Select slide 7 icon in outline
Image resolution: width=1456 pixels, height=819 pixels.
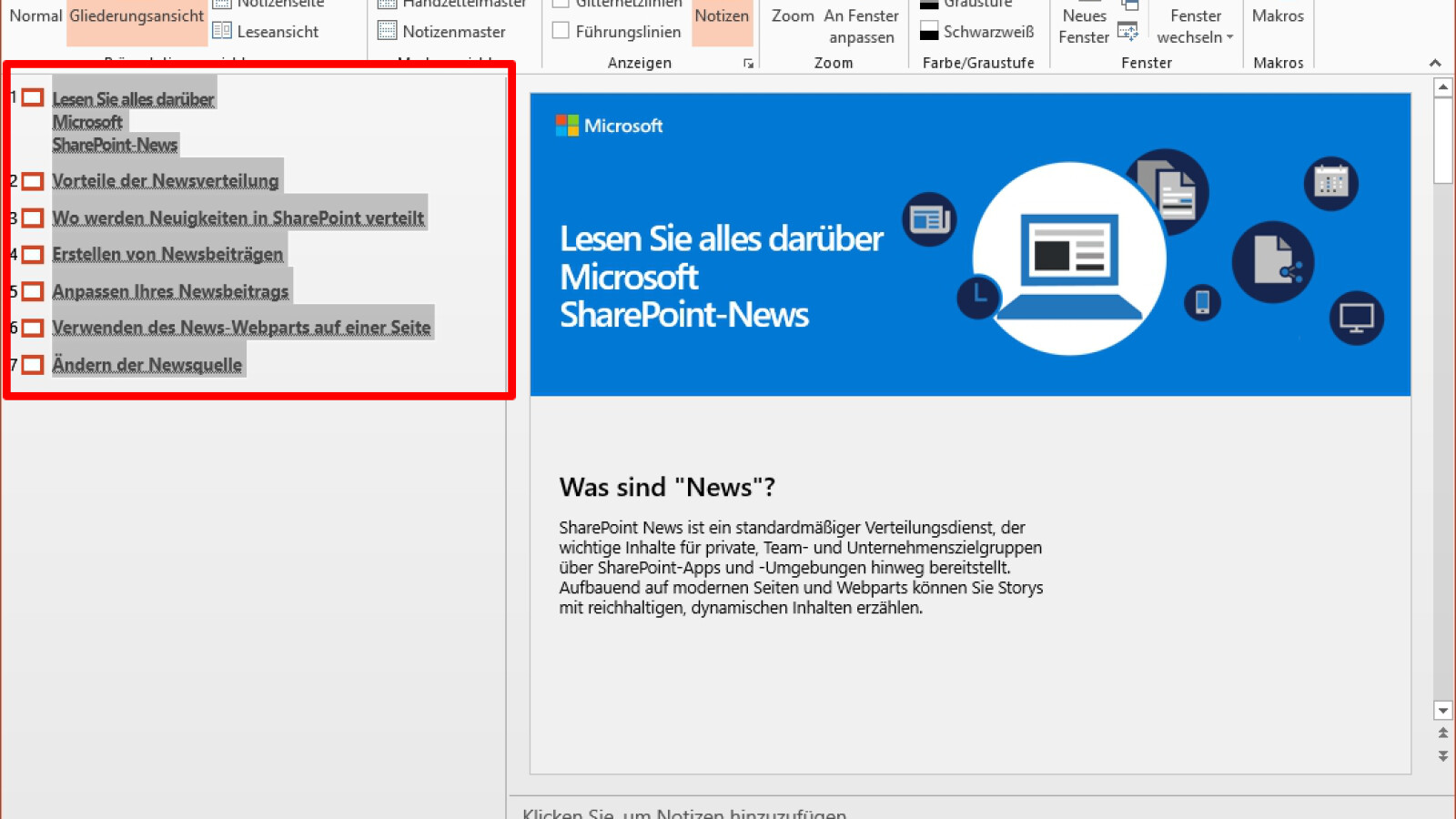coord(33,365)
